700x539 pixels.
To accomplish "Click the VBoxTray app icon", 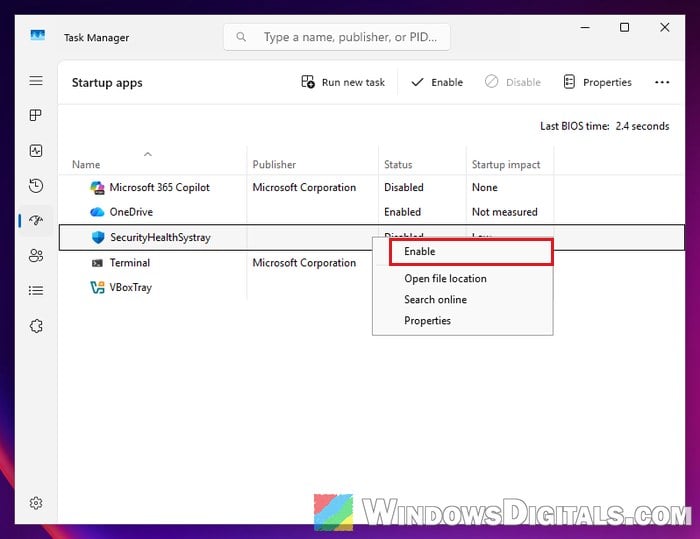I will (97, 288).
